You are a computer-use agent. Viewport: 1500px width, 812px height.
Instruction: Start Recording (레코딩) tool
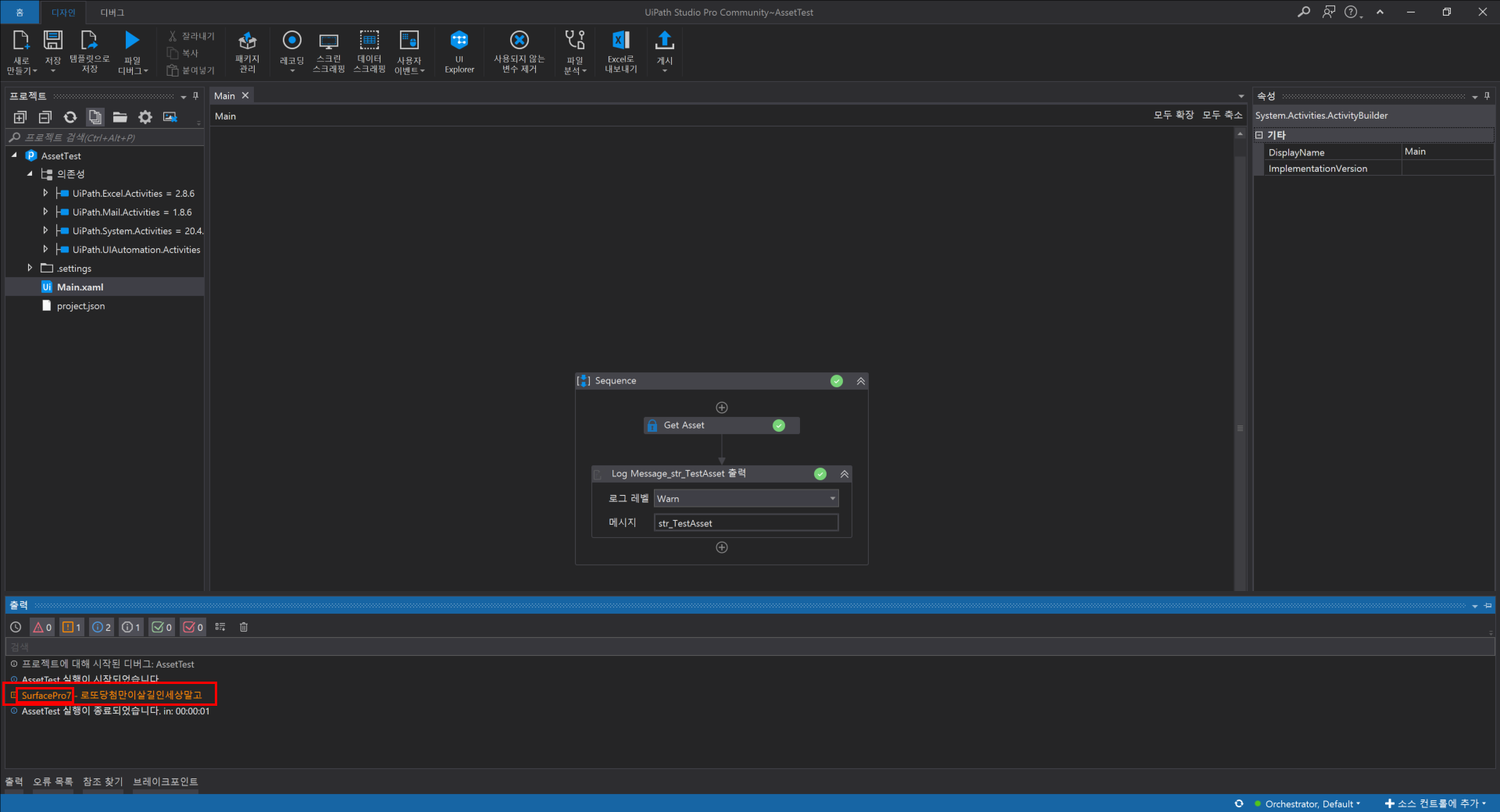(291, 52)
